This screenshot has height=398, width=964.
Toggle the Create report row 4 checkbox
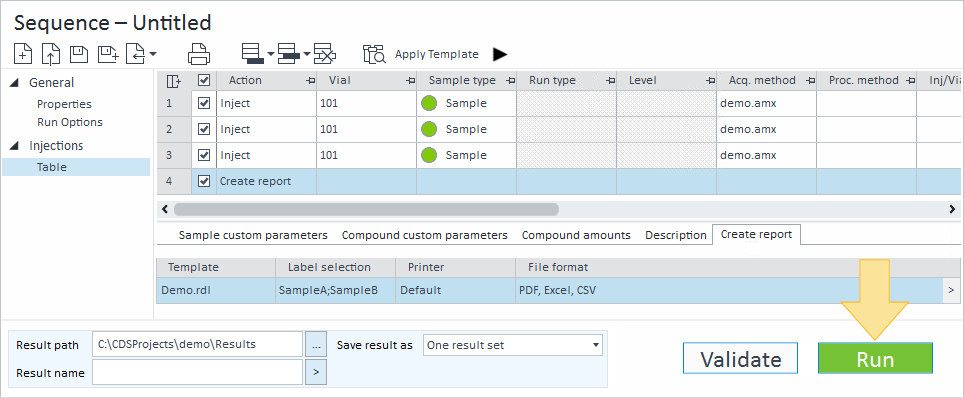click(x=204, y=181)
